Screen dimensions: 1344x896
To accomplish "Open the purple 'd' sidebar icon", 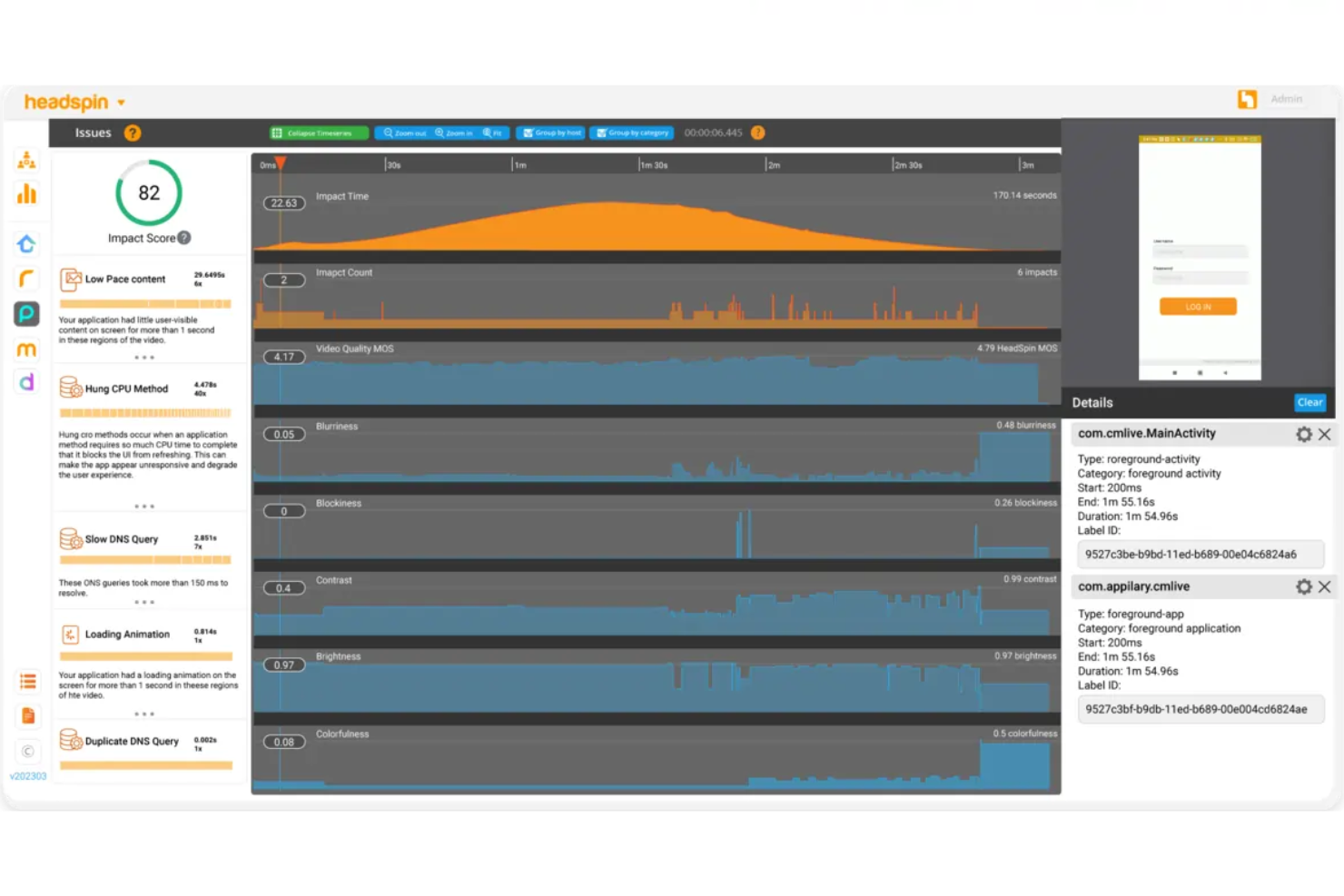I will [x=26, y=382].
